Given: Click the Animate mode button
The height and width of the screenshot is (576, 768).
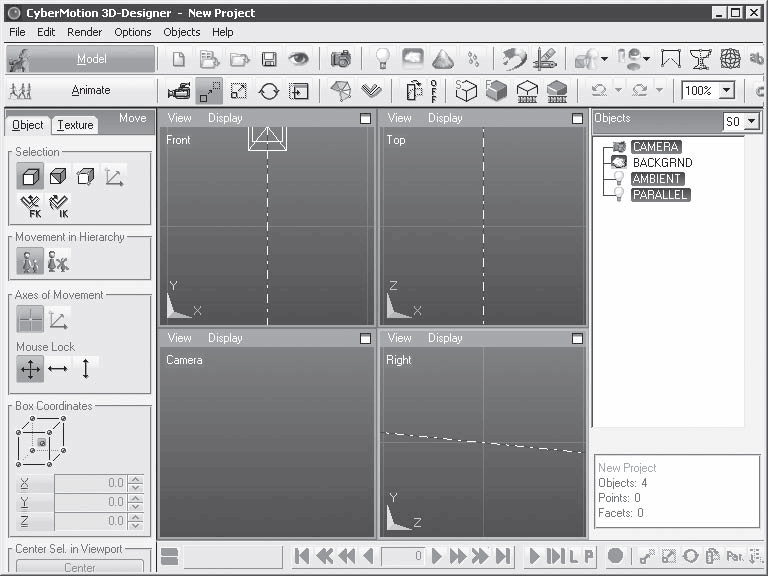Looking at the screenshot, I should click(x=90, y=90).
